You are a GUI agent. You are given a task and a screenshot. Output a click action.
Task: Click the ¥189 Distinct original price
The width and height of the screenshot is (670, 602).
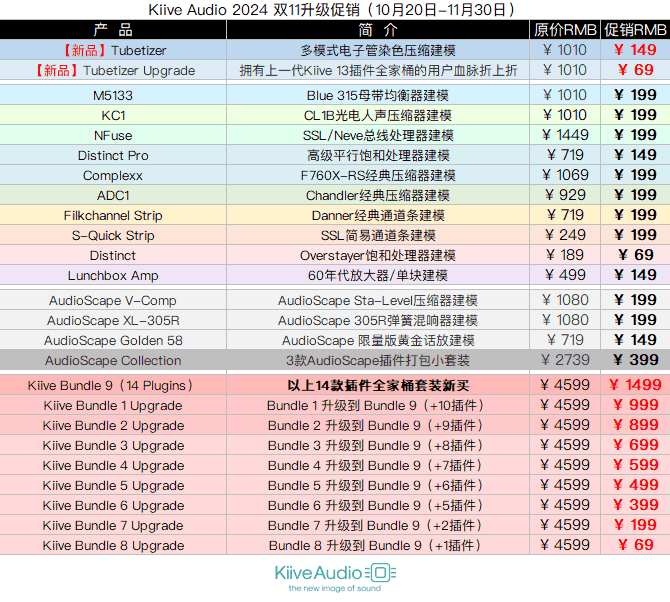click(x=565, y=255)
